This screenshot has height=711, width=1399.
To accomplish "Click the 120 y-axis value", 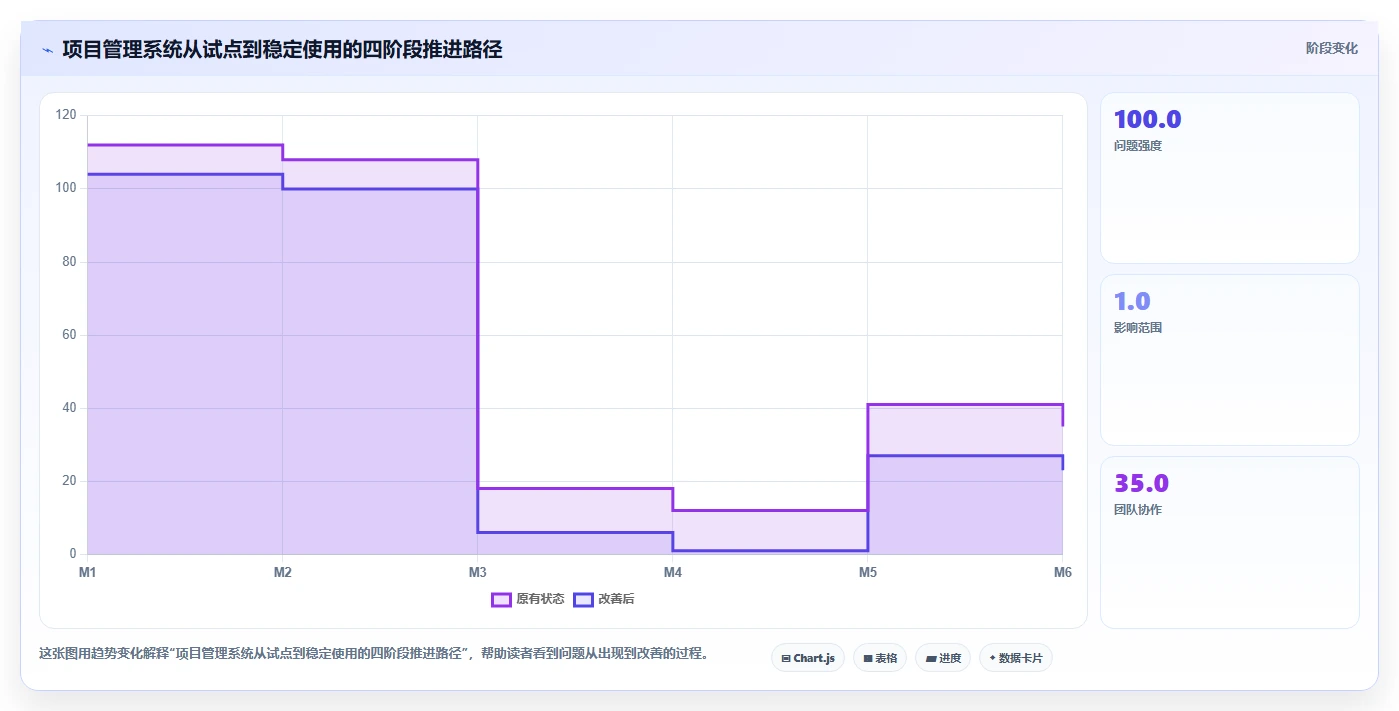I will (66, 115).
